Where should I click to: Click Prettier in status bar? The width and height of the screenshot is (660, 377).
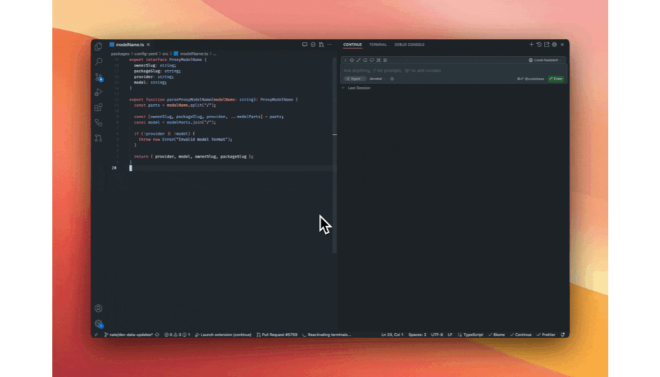(546, 335)
